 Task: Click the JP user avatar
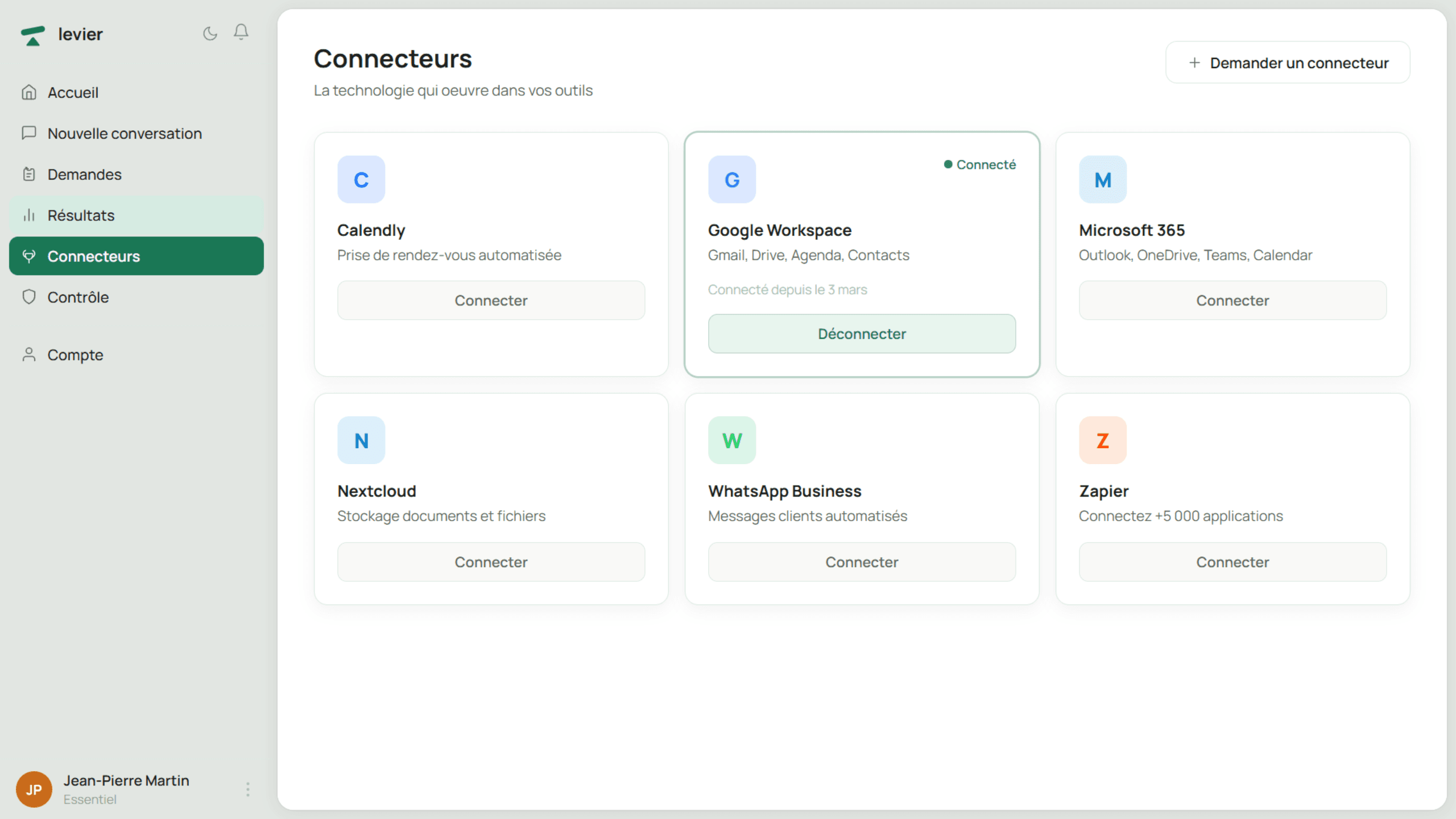point(34,789)
